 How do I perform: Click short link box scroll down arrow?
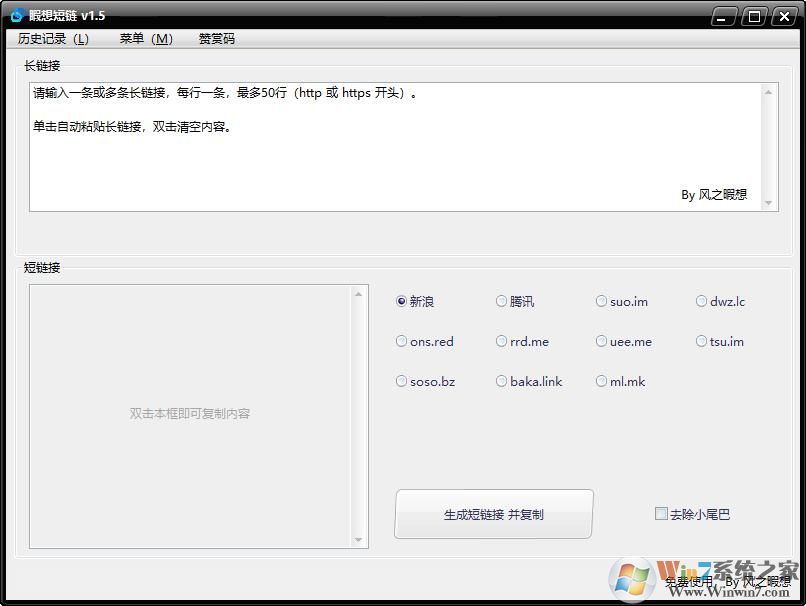point(359,540)
